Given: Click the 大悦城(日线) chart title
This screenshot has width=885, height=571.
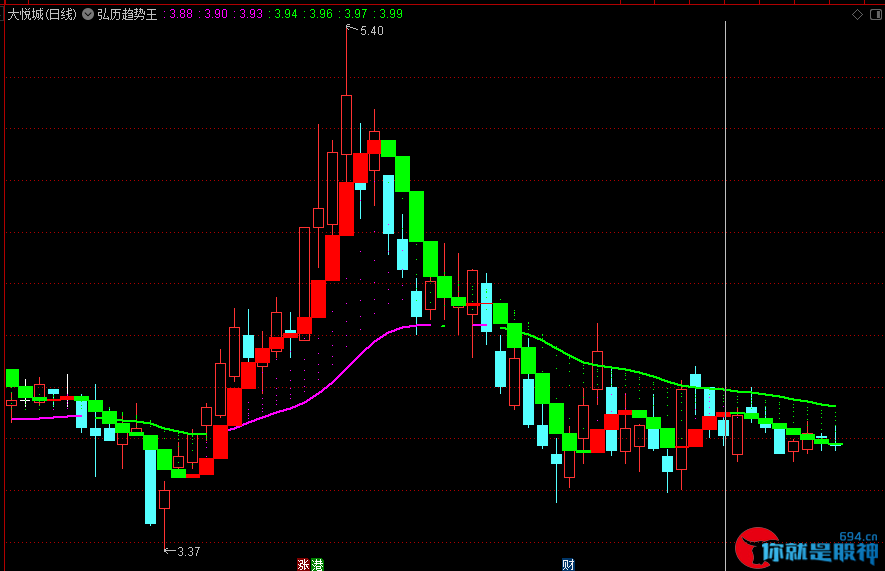Looking at the screenshot, I should tap(42, 14).
